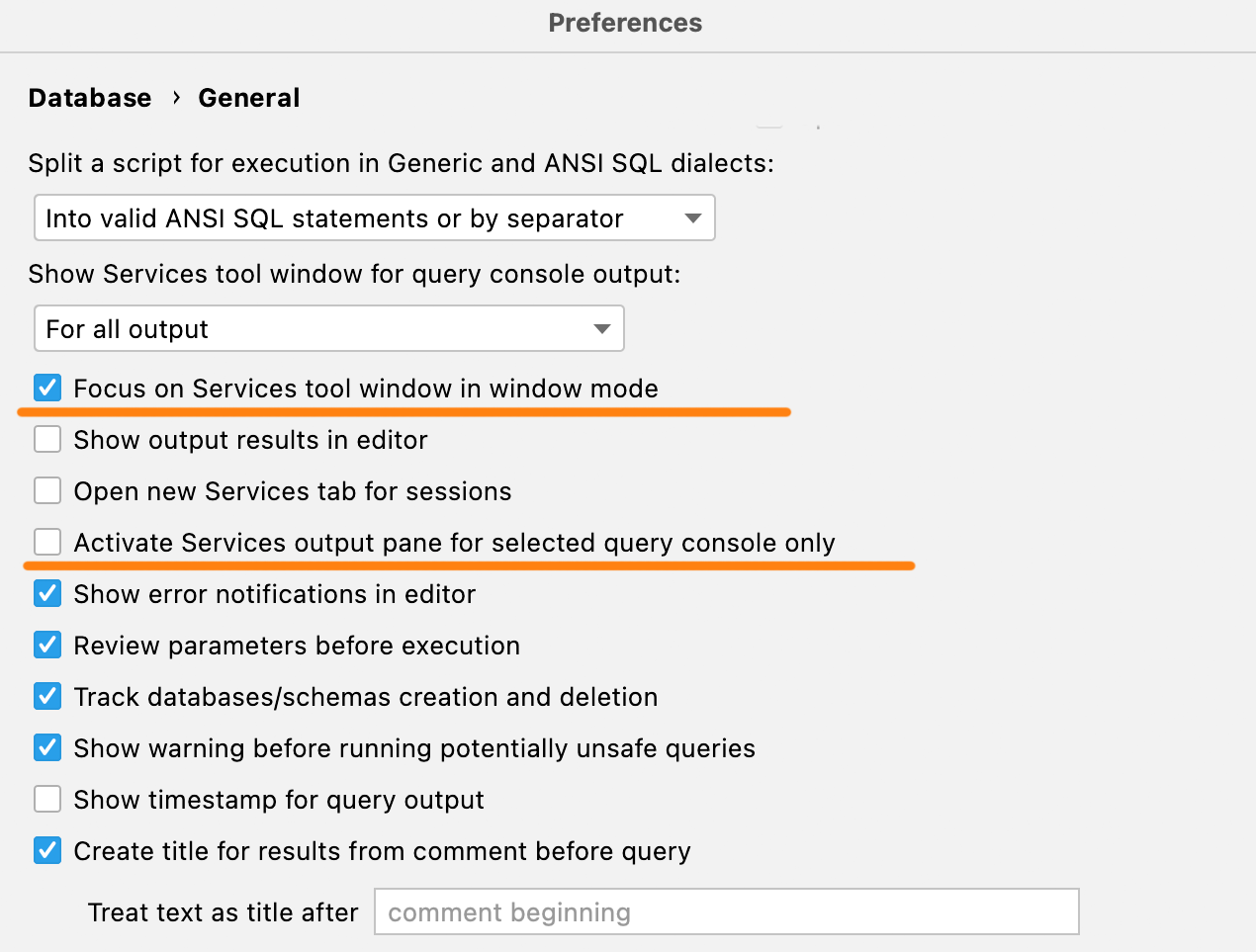Uncheck Create title for results from comment
Viewport: 1256px width, 952px height.
[47, 850]
